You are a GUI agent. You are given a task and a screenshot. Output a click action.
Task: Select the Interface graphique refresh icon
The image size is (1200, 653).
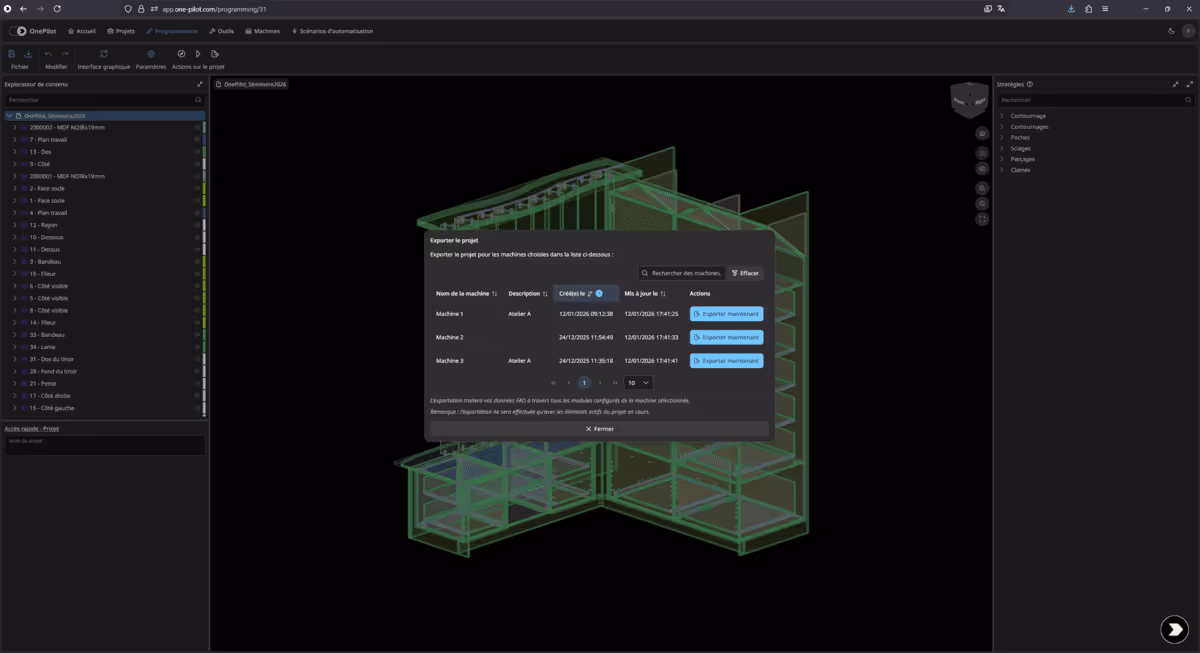tap(104, 53)
